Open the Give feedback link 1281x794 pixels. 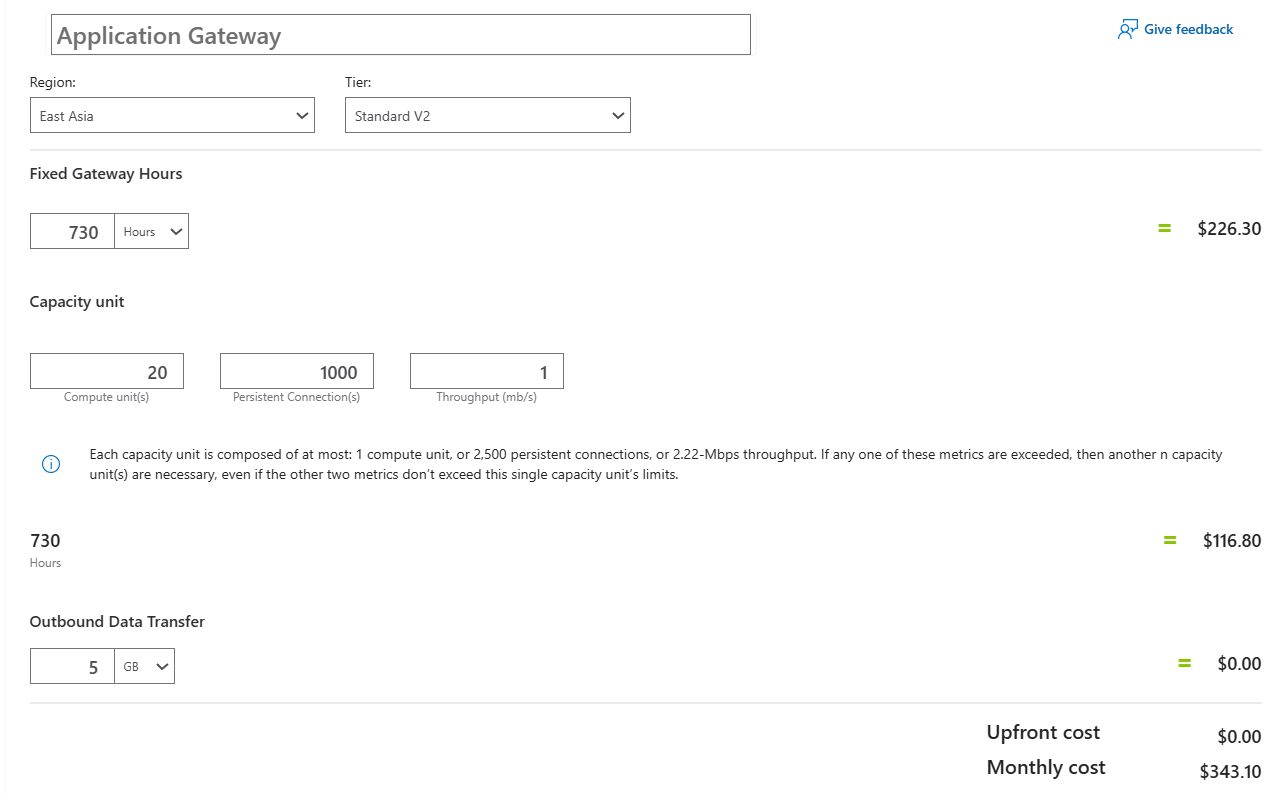(x=1188, y=29)
